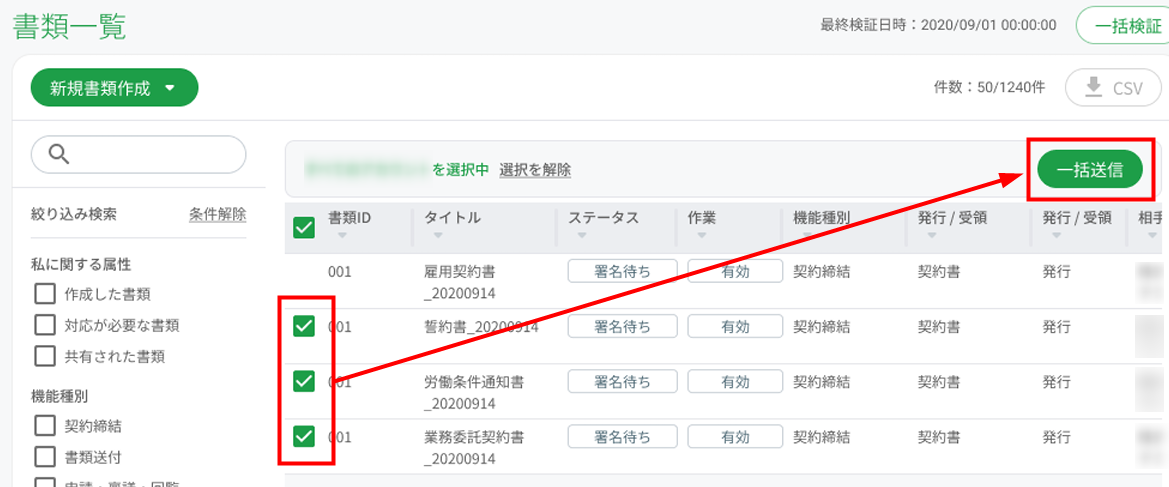Open the ステータス column sort arrow
1169x487 pixels.
[x=582, y=236]
